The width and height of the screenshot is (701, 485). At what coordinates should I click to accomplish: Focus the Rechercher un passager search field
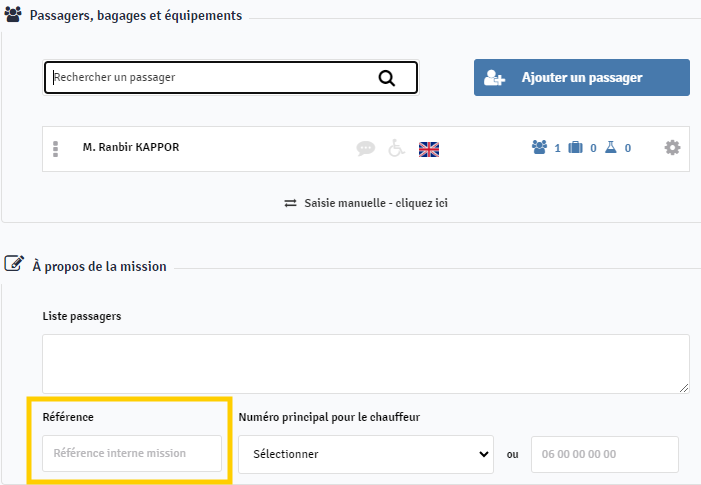click(x=210, y=77)
